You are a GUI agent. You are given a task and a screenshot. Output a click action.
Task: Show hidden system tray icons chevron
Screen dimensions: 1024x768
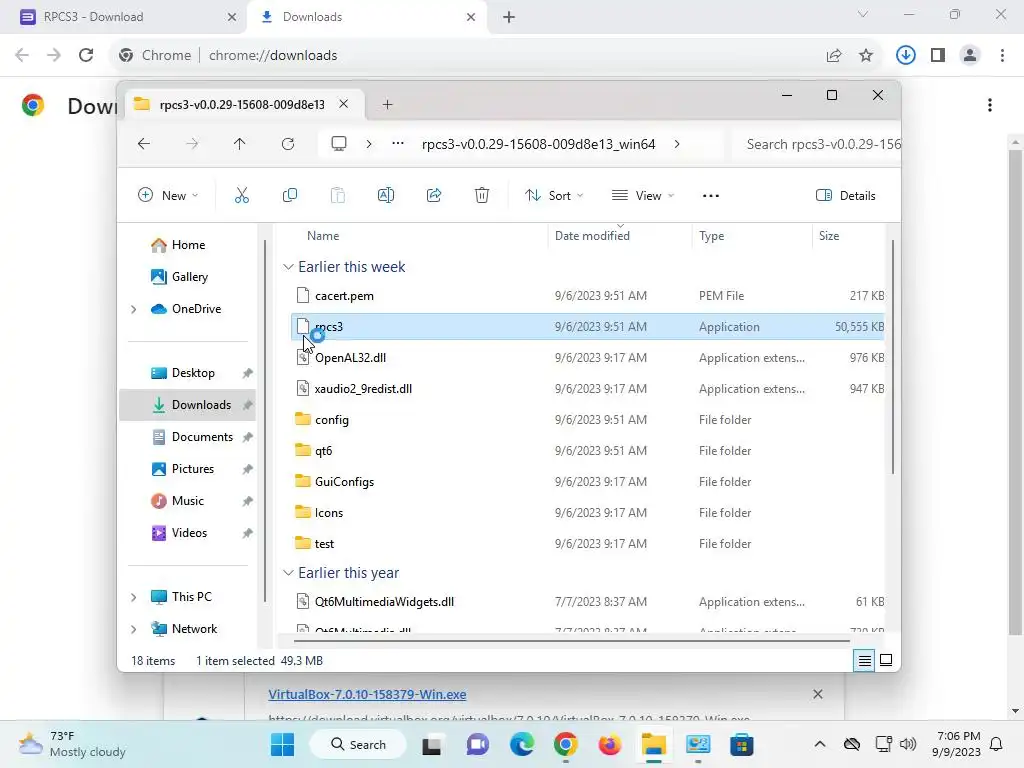[820, 744]
